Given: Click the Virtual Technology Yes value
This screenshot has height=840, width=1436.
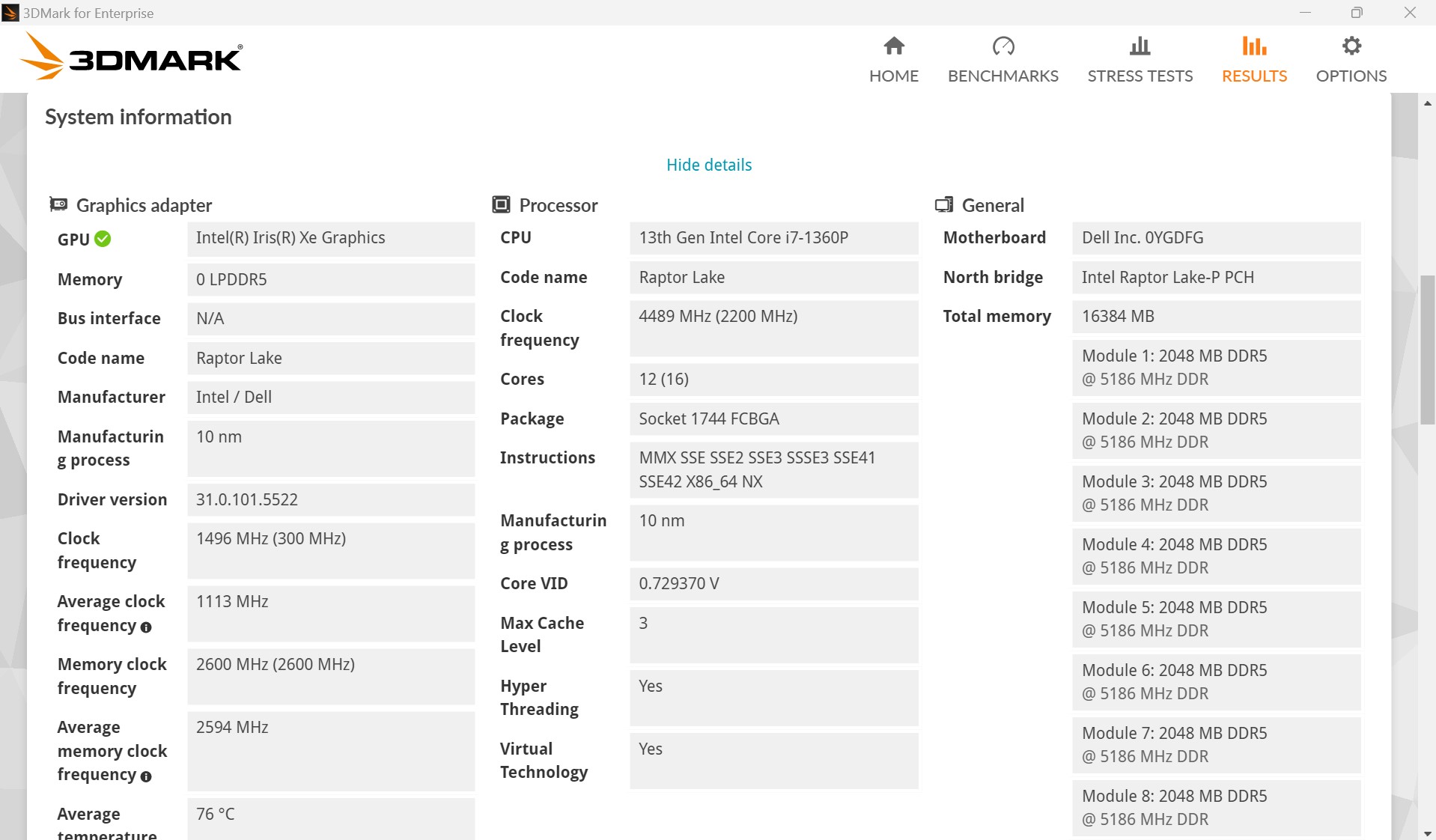Looking at the screenshot, I should tap(773, 760).
